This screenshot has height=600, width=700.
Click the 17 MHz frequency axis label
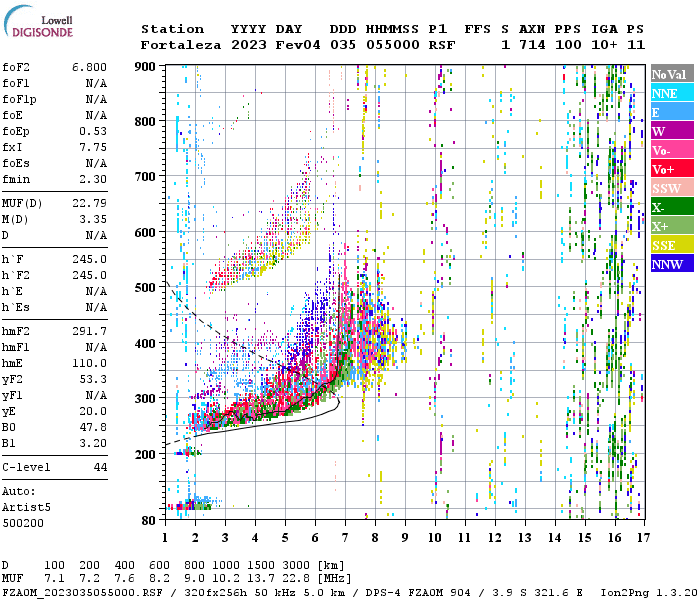[x=643, y=538]
